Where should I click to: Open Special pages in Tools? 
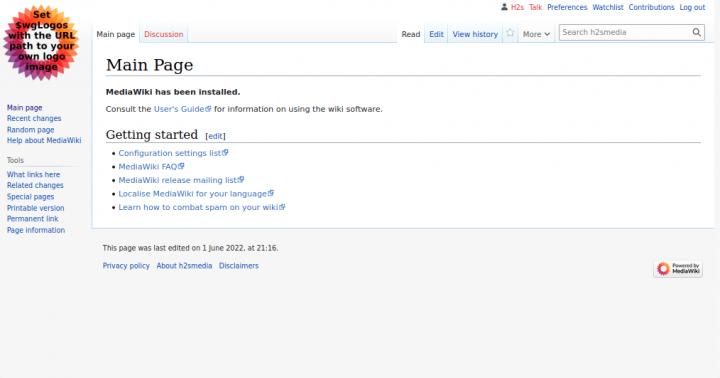pos(30,197)
